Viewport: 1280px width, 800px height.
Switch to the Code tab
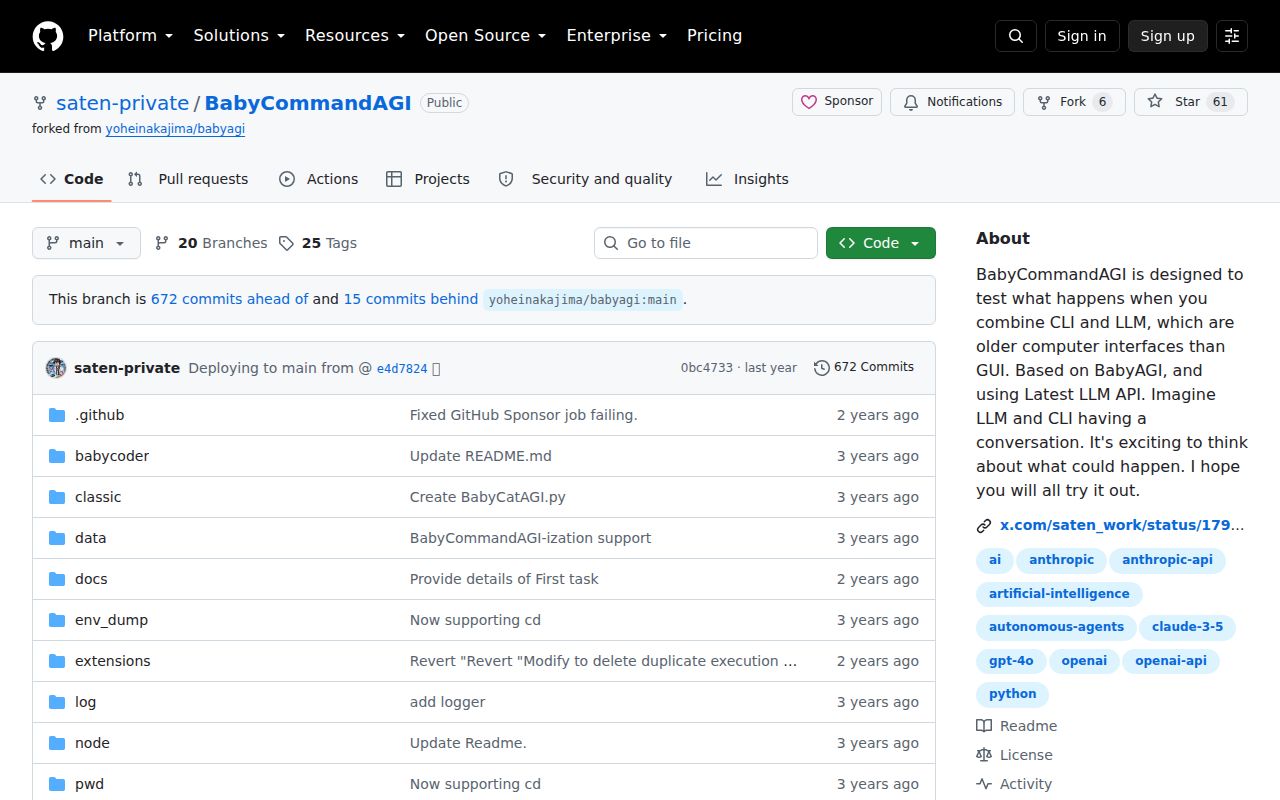click(x=72, y=179)
